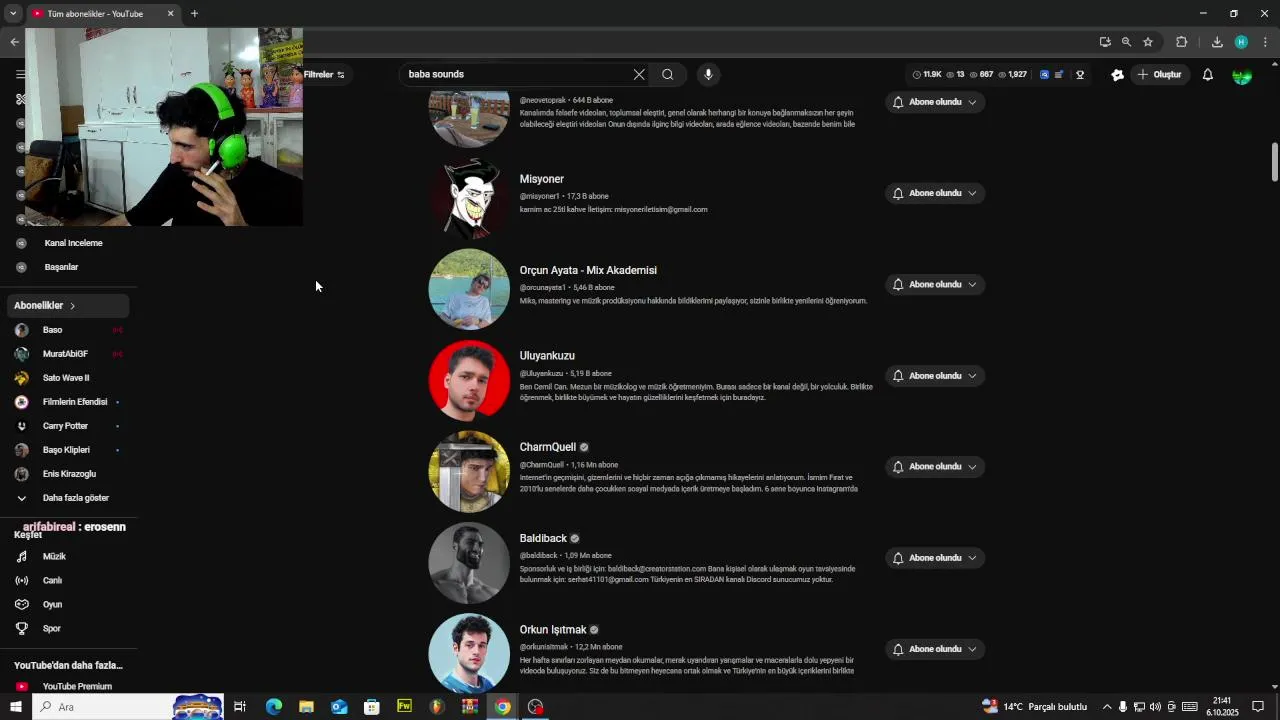Go to Müzik in Keşfet section

68,556
